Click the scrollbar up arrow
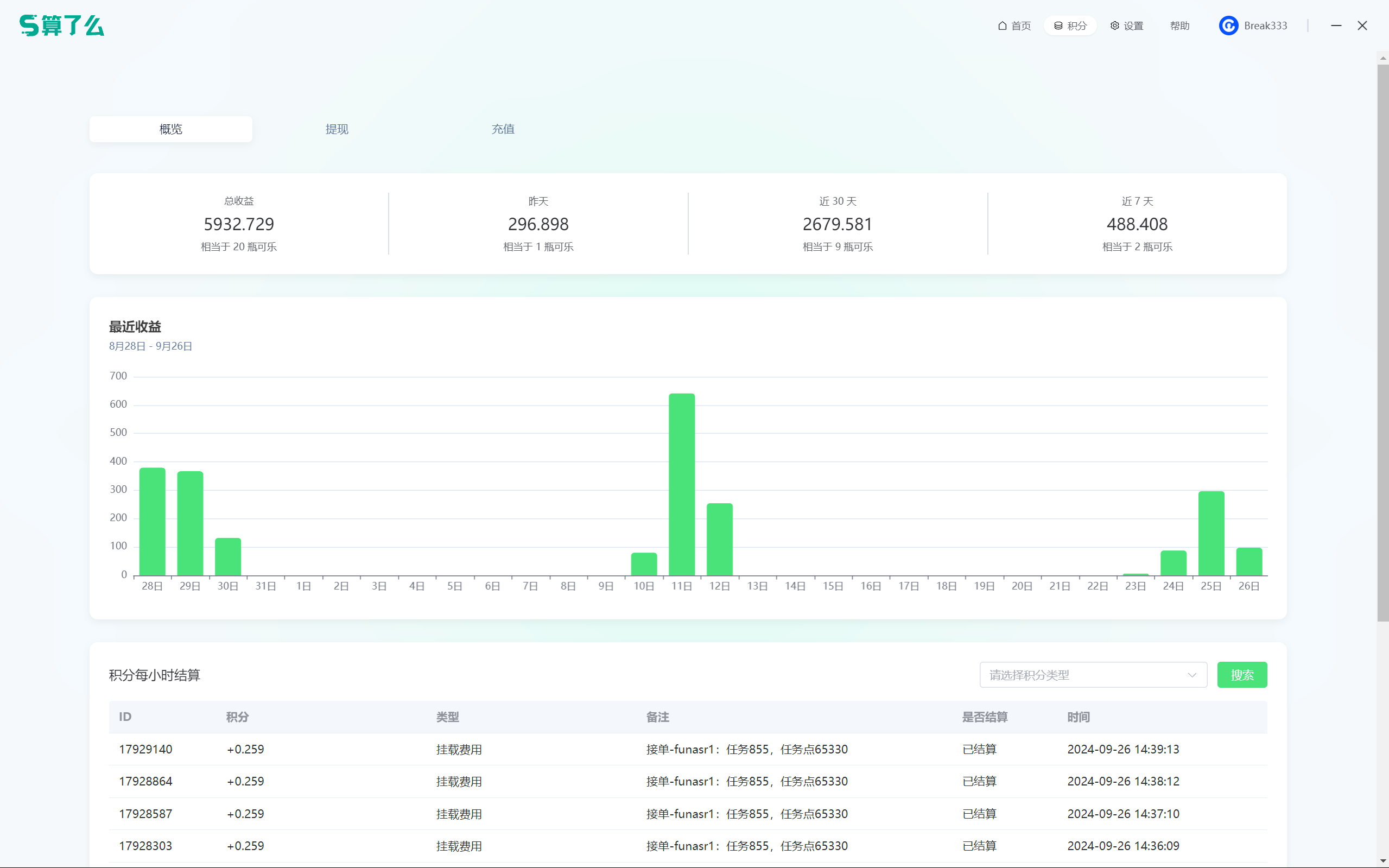 1382,58
